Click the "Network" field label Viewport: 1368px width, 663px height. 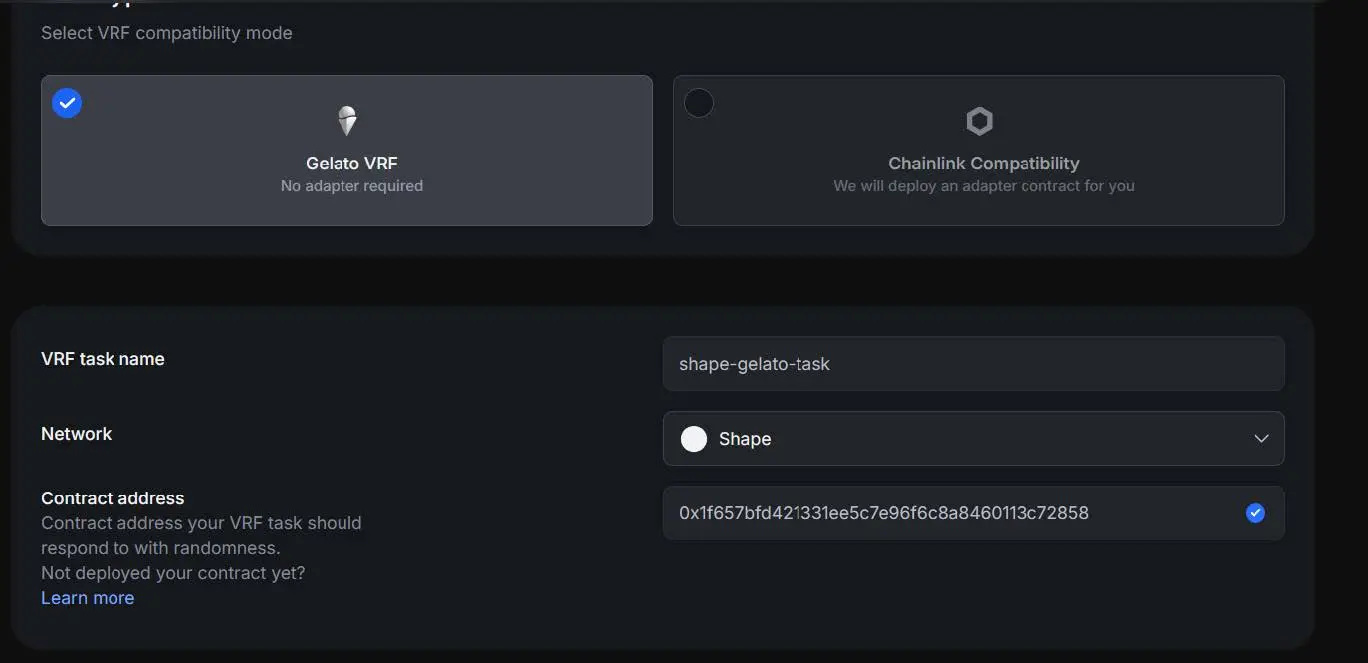pos(76,434)
